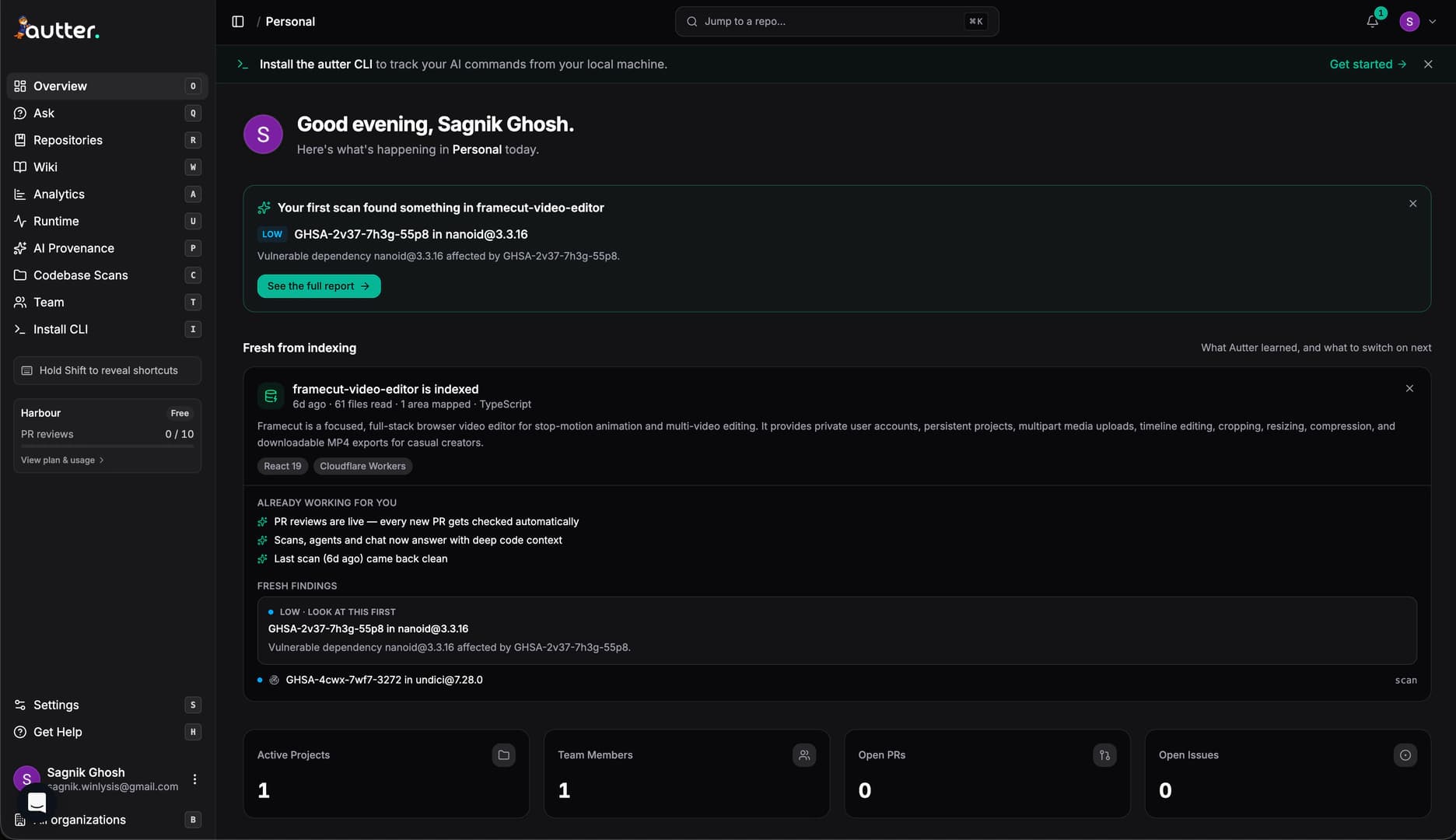Click the Runtime pulse icon
Screen dimensions: 1456x840
point(20,222)
